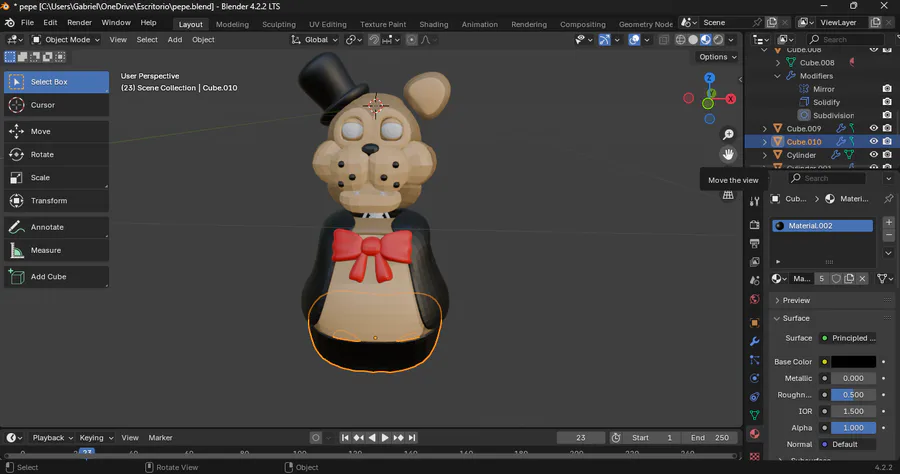Click the zoom view magnifier gizmo

click(728, 134)
